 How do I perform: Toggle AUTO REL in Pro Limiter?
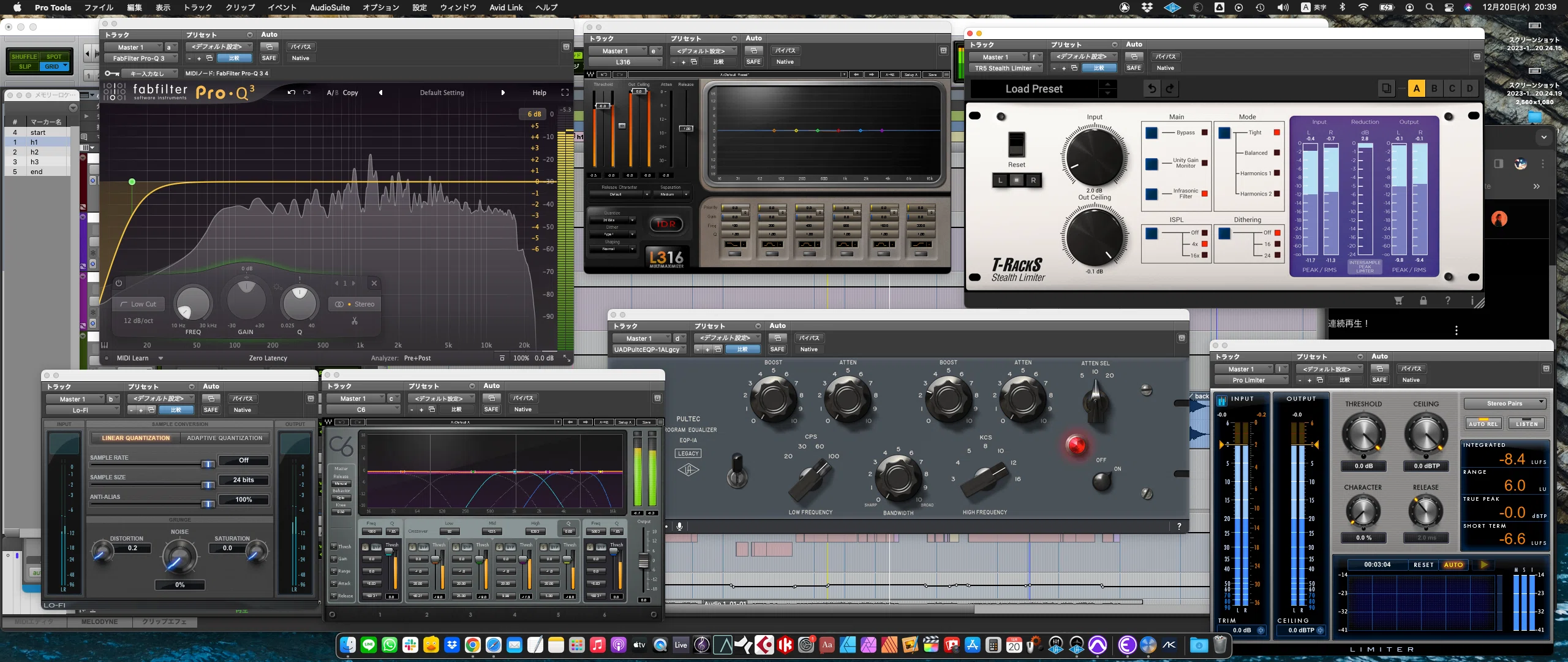click(1483, 424)
